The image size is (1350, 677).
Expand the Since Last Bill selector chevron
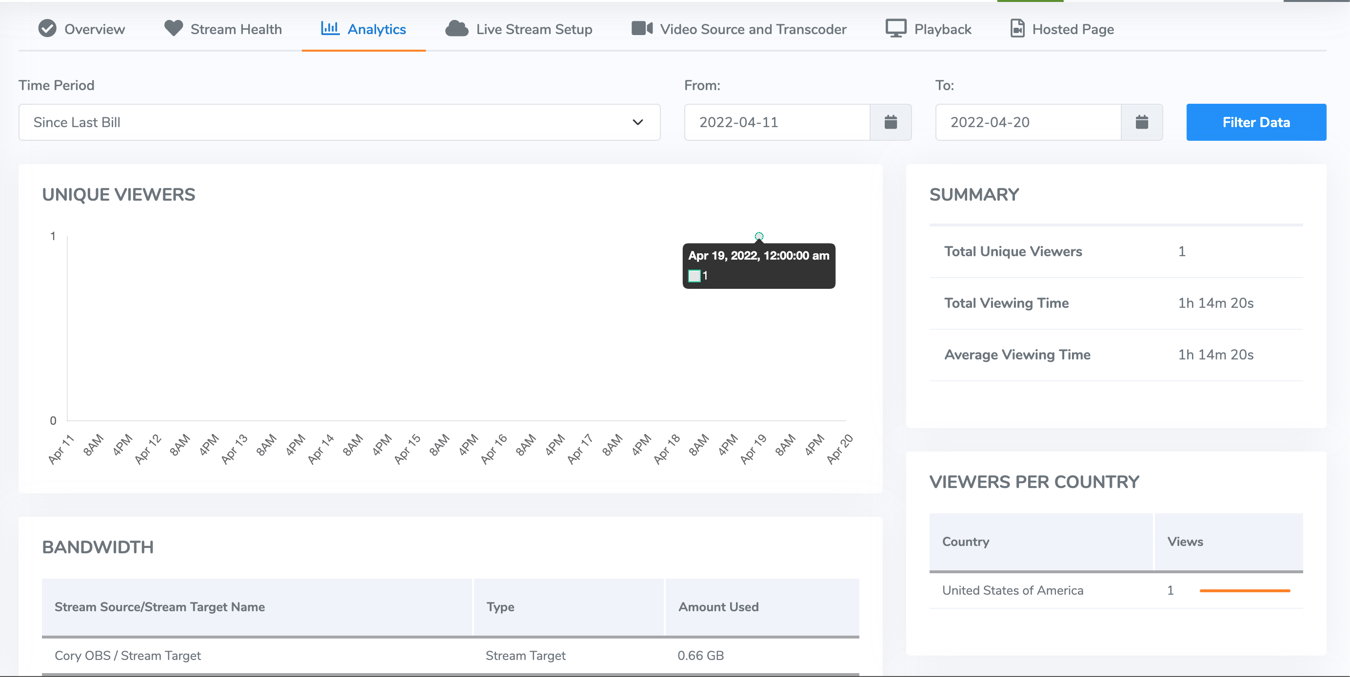[638, 122]
